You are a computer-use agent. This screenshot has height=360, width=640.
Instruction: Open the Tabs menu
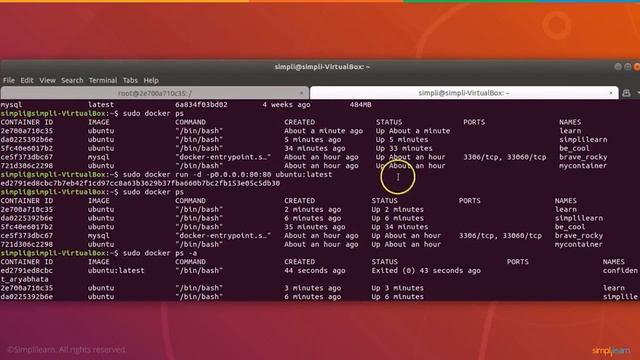click(130, 80)
